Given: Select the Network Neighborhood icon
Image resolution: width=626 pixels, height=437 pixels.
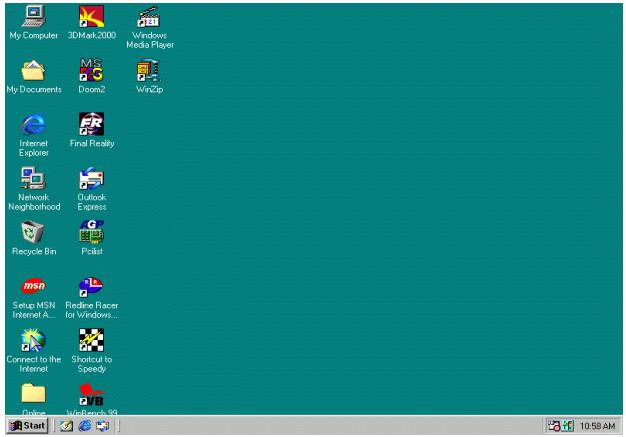Looking at the screenshot, I should click(x=34, y=178).
